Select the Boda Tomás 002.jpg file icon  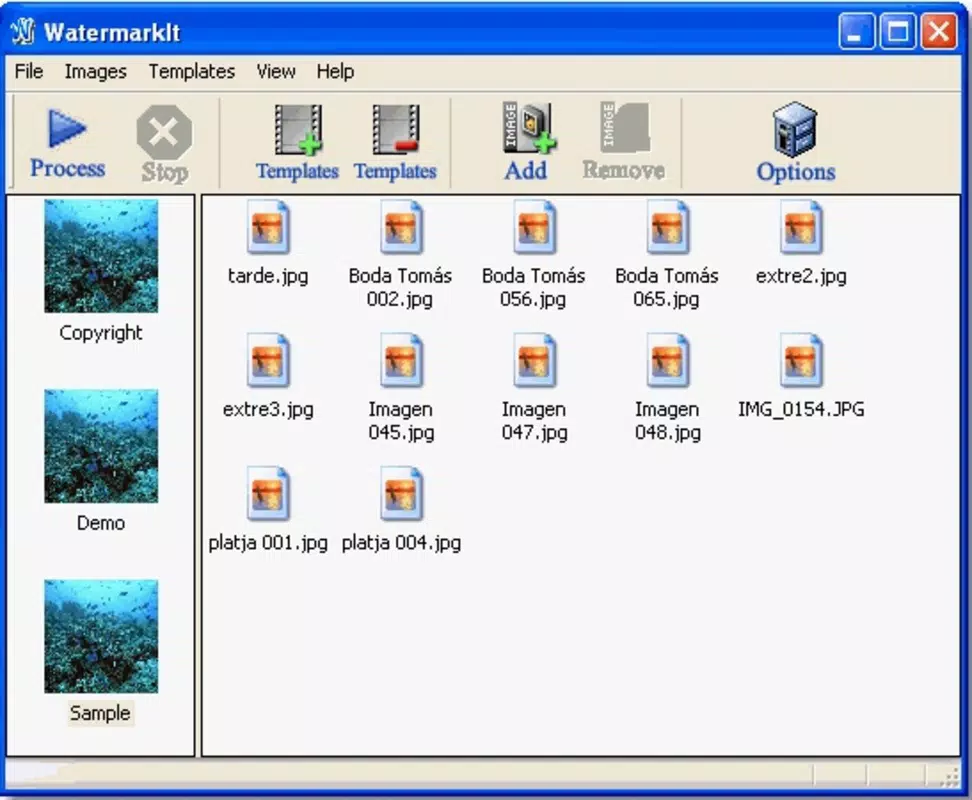pos(401,227)
